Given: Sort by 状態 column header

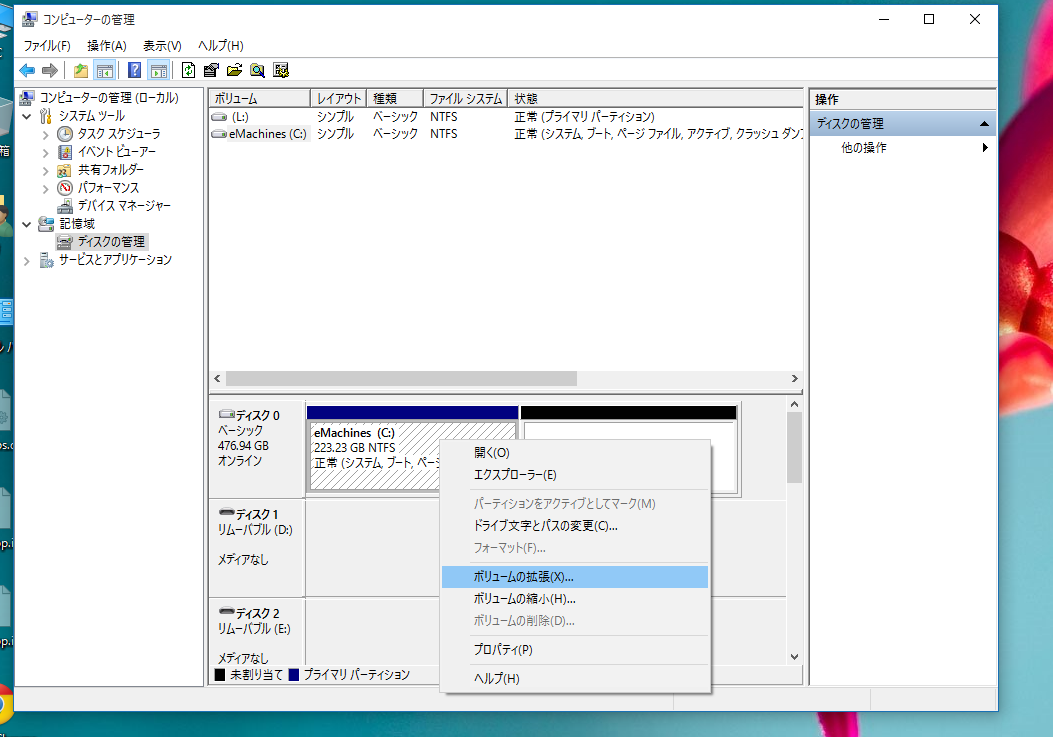Looking at the screenshot, I should coord(655,98).
